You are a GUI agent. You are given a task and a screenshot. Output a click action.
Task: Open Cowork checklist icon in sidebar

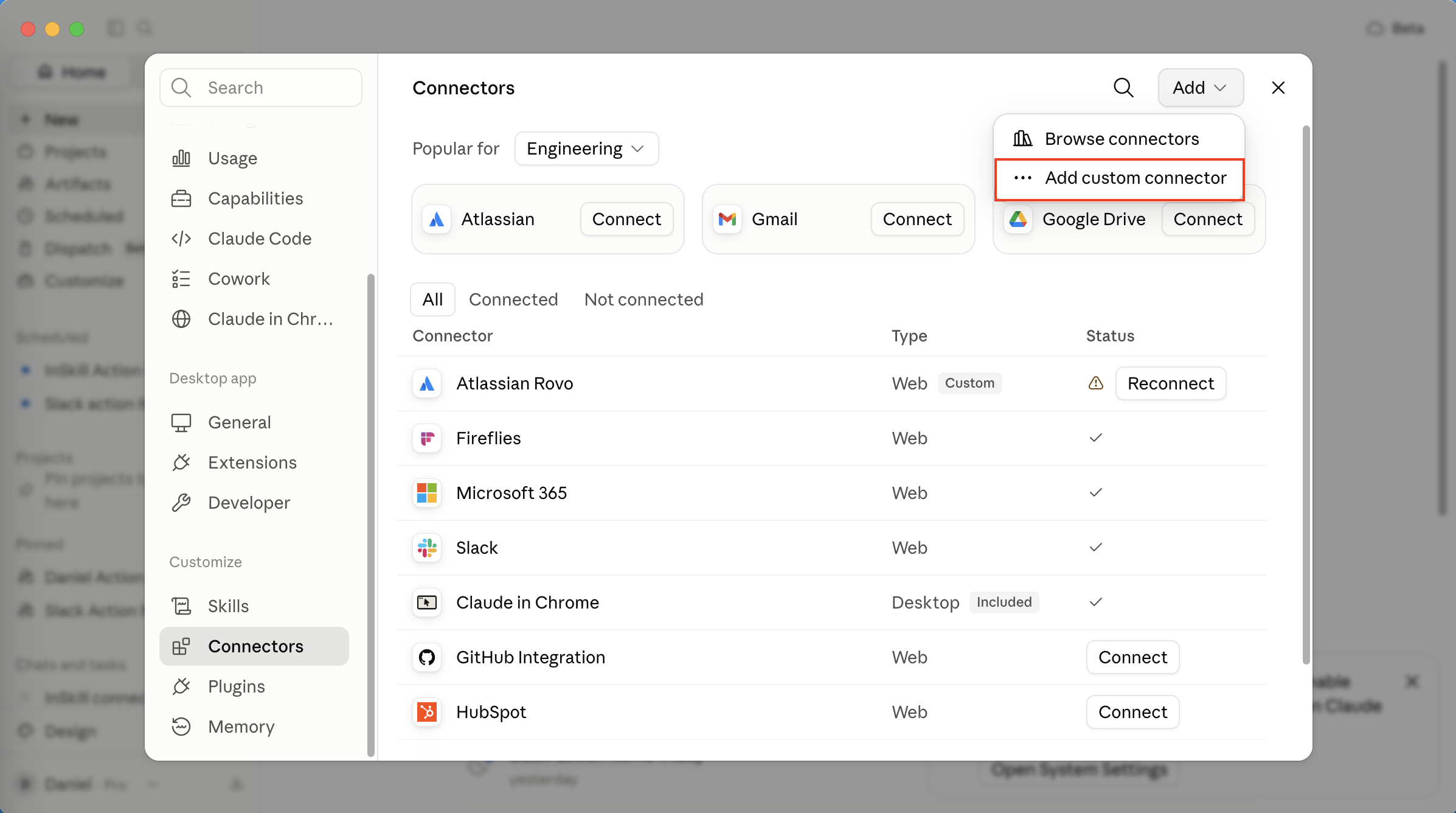coord(181,279)
